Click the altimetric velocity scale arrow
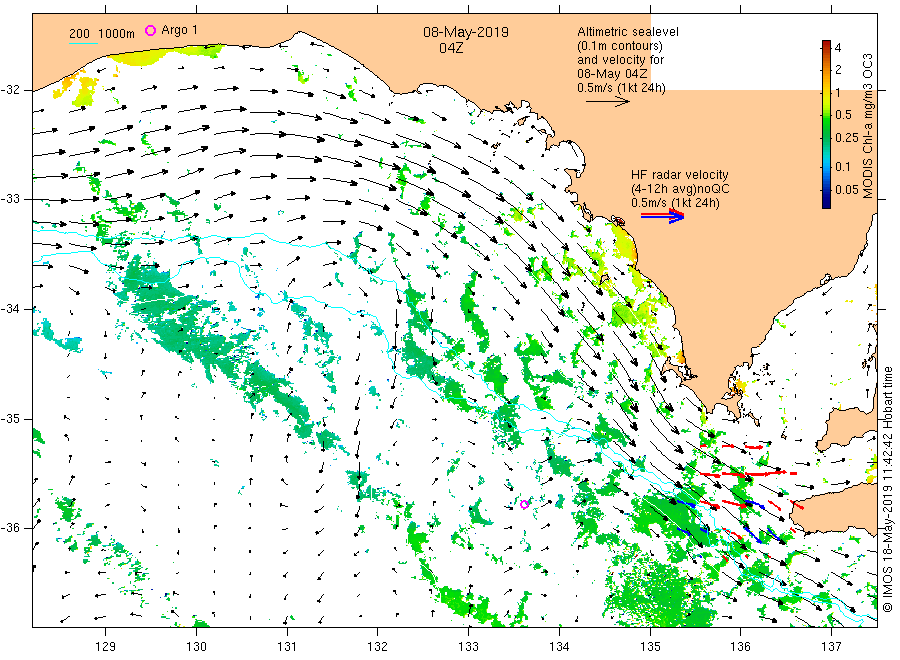 tap(608, 102)
